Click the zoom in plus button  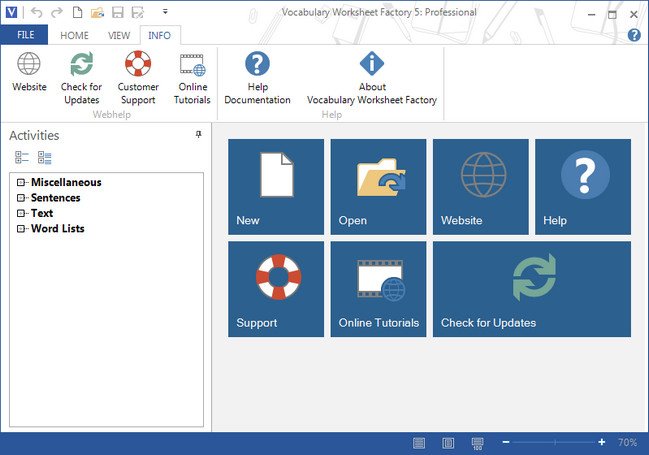(x=602, y=442)
